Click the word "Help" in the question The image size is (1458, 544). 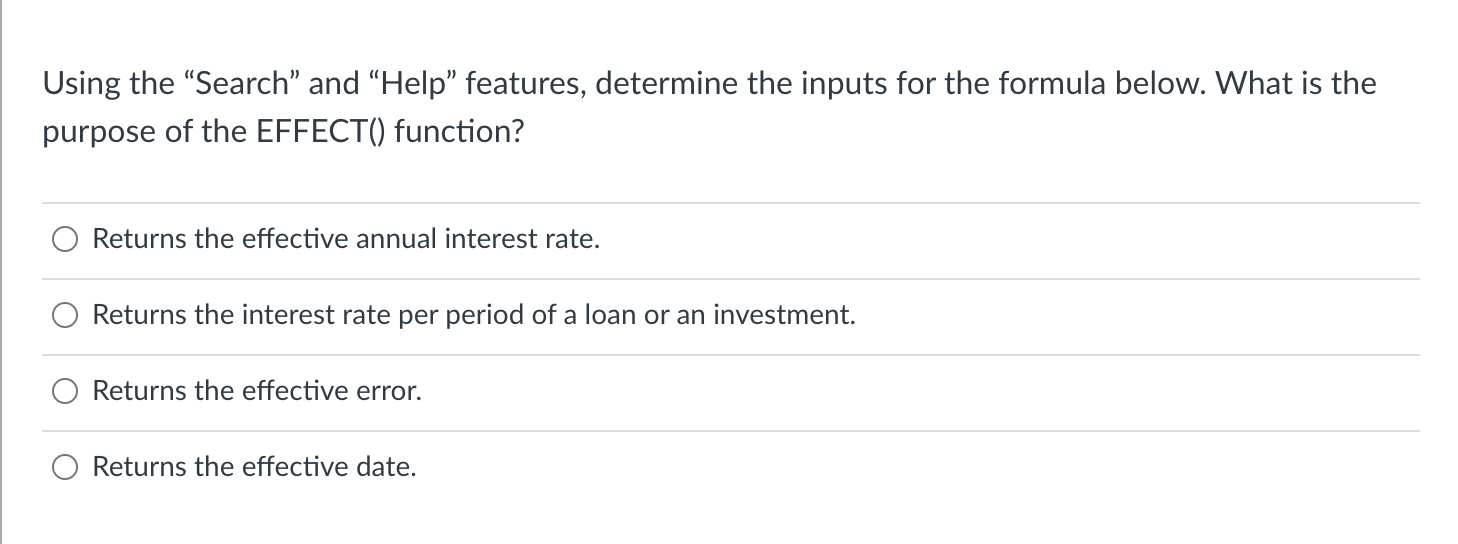(x=415, y=85)
